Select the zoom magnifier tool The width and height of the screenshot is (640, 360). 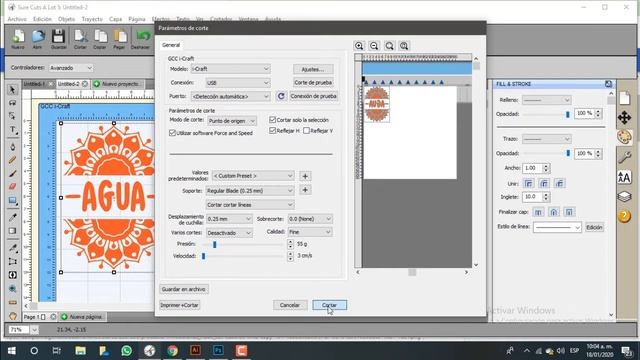point(13,289)
